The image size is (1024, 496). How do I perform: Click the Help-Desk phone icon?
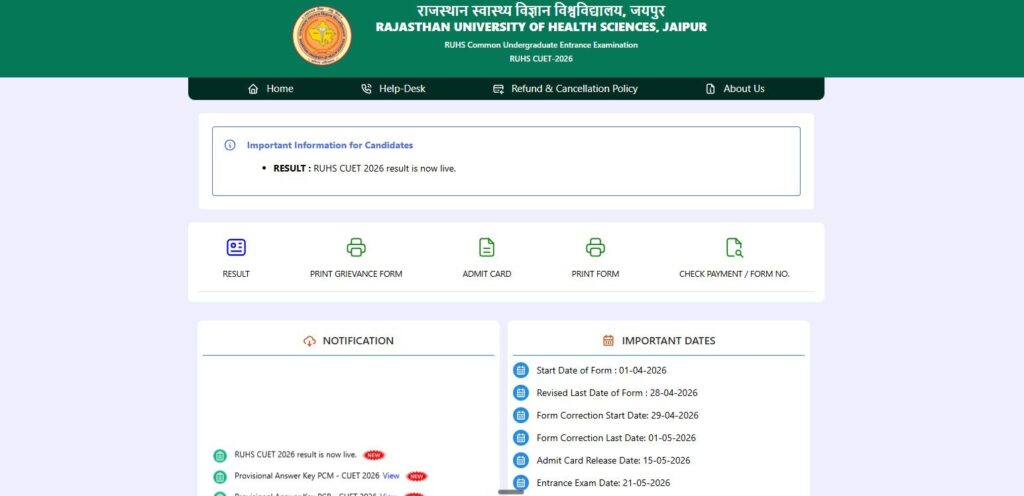point(366,89)
